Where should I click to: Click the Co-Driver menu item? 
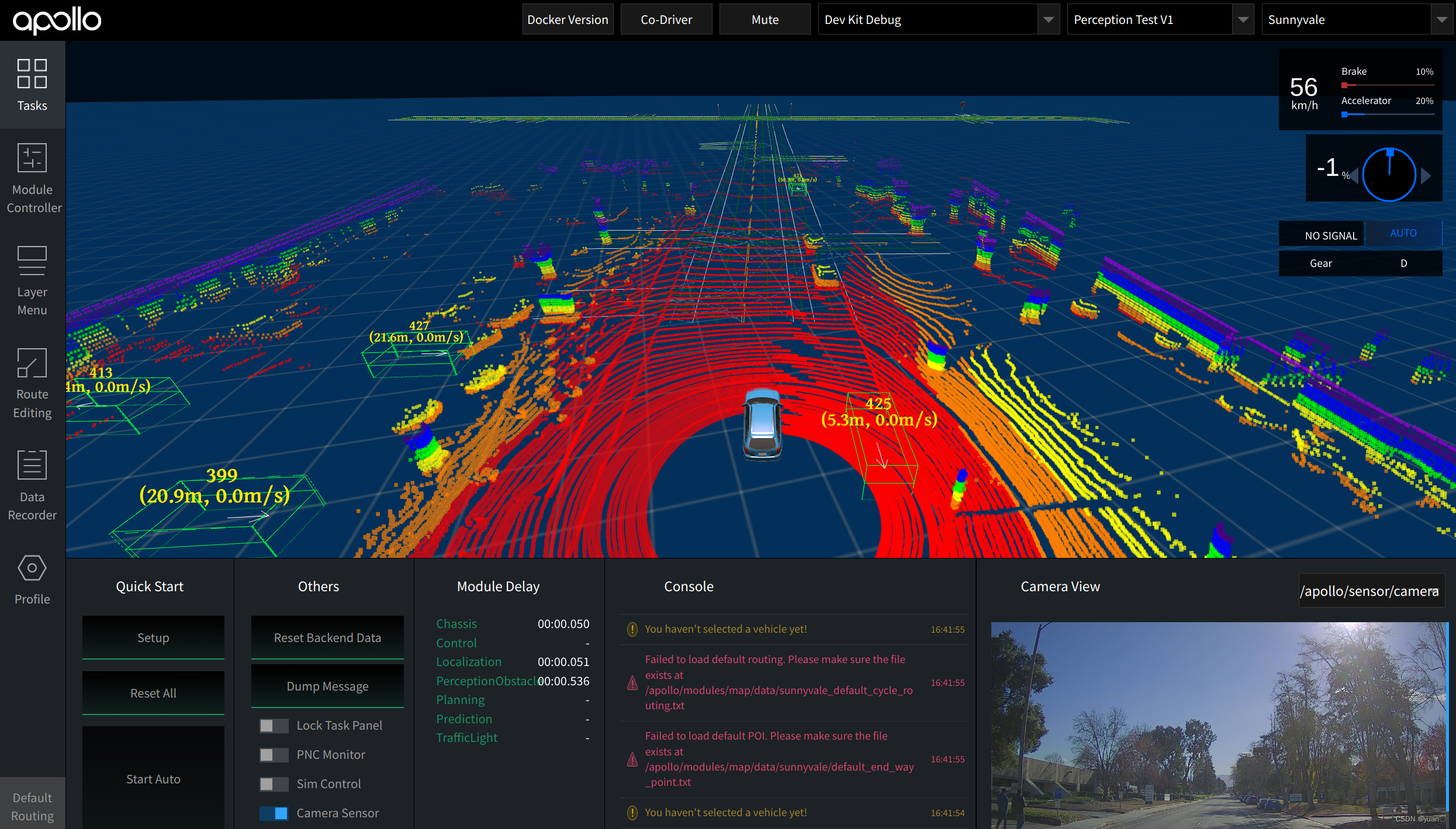coord(666,20)
